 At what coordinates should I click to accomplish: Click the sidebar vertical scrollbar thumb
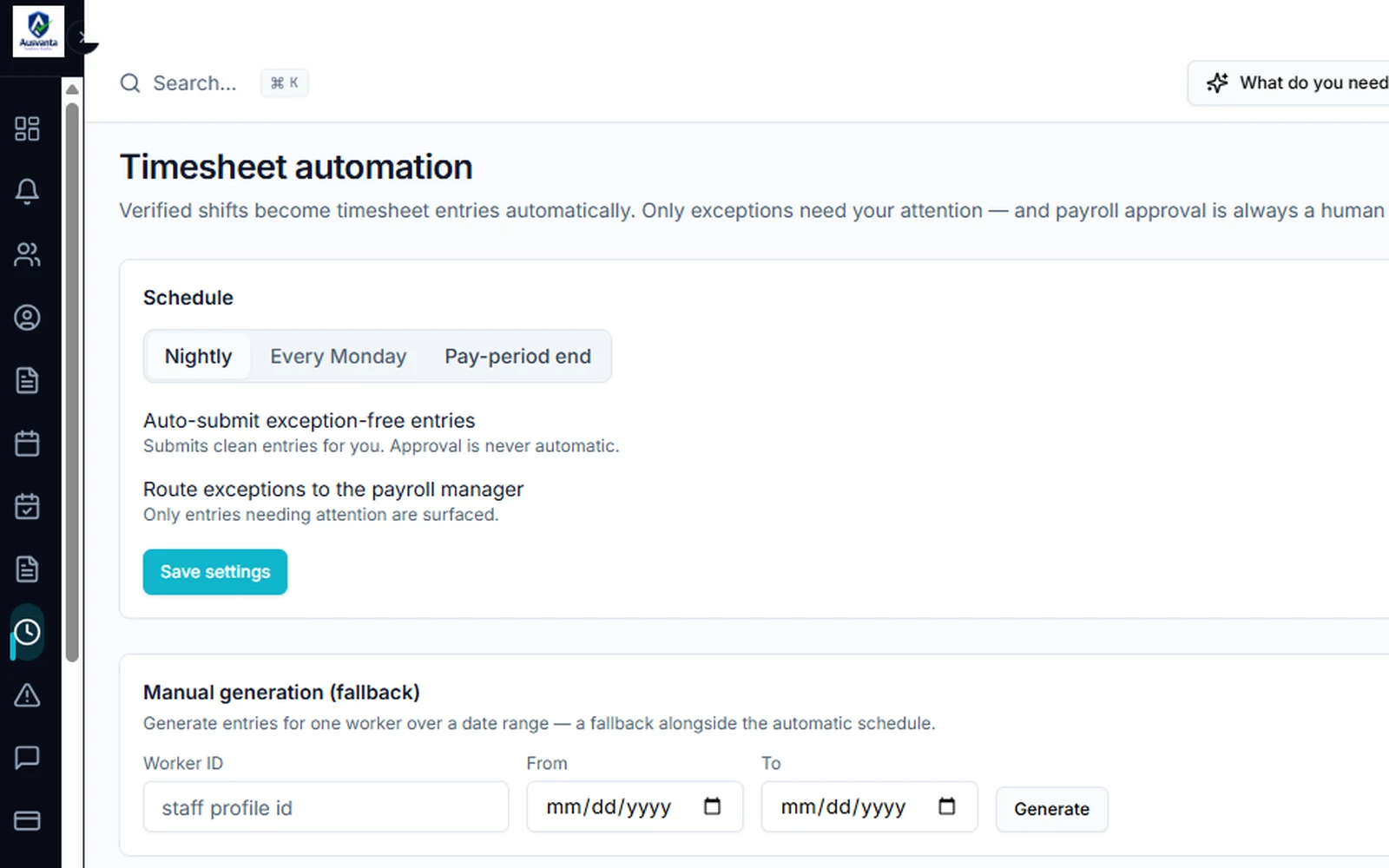(x=72, y=382)
